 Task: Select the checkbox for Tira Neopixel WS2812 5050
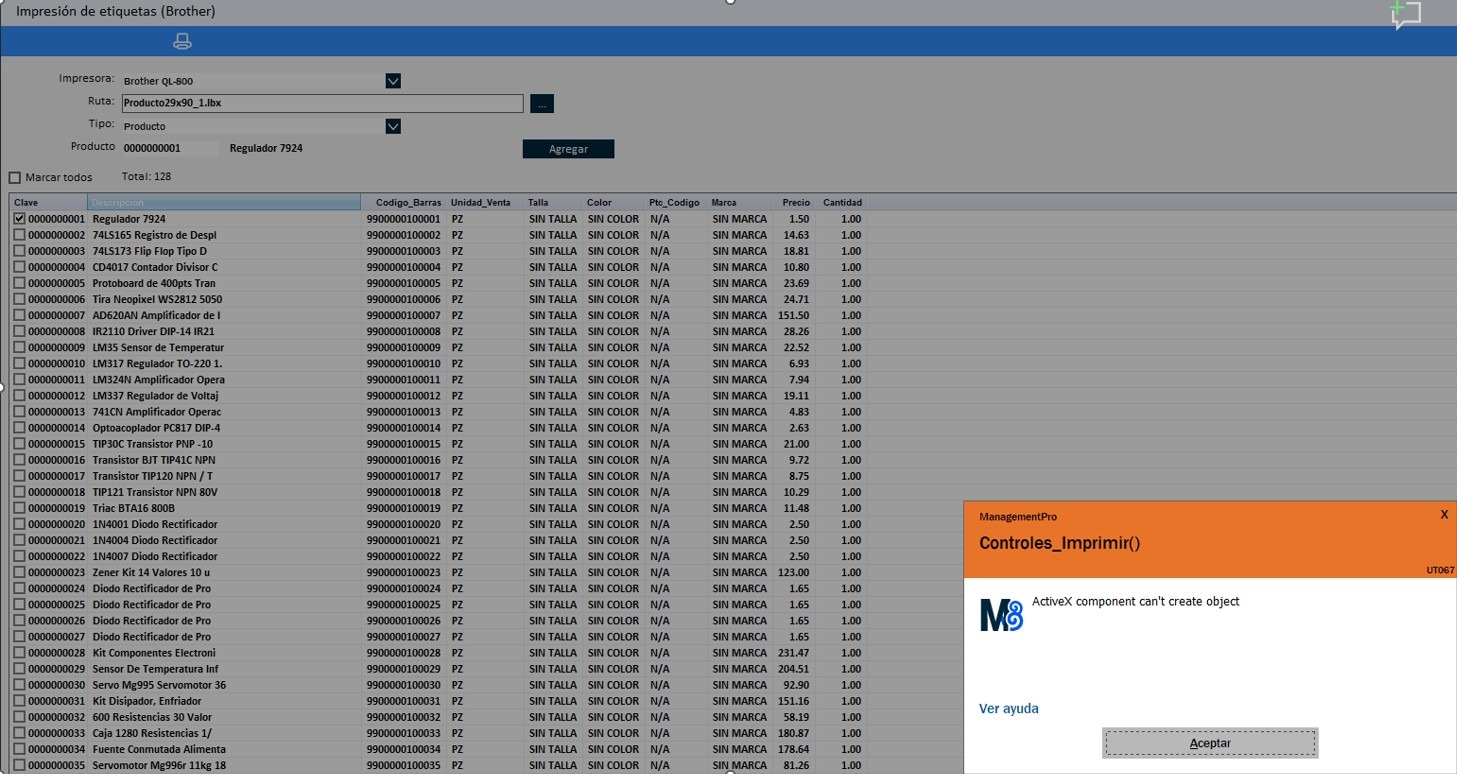(19, 299)
